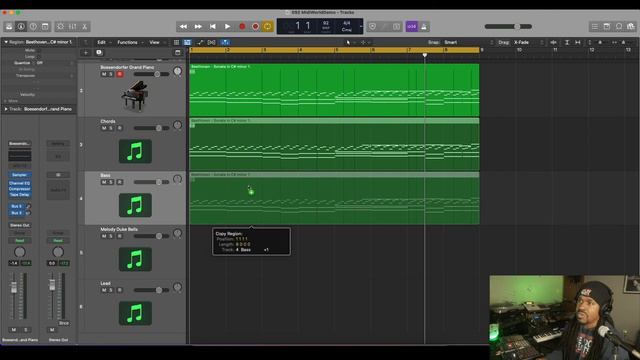
Task: Open the Loop Browser icon
Action: [619, 27]
